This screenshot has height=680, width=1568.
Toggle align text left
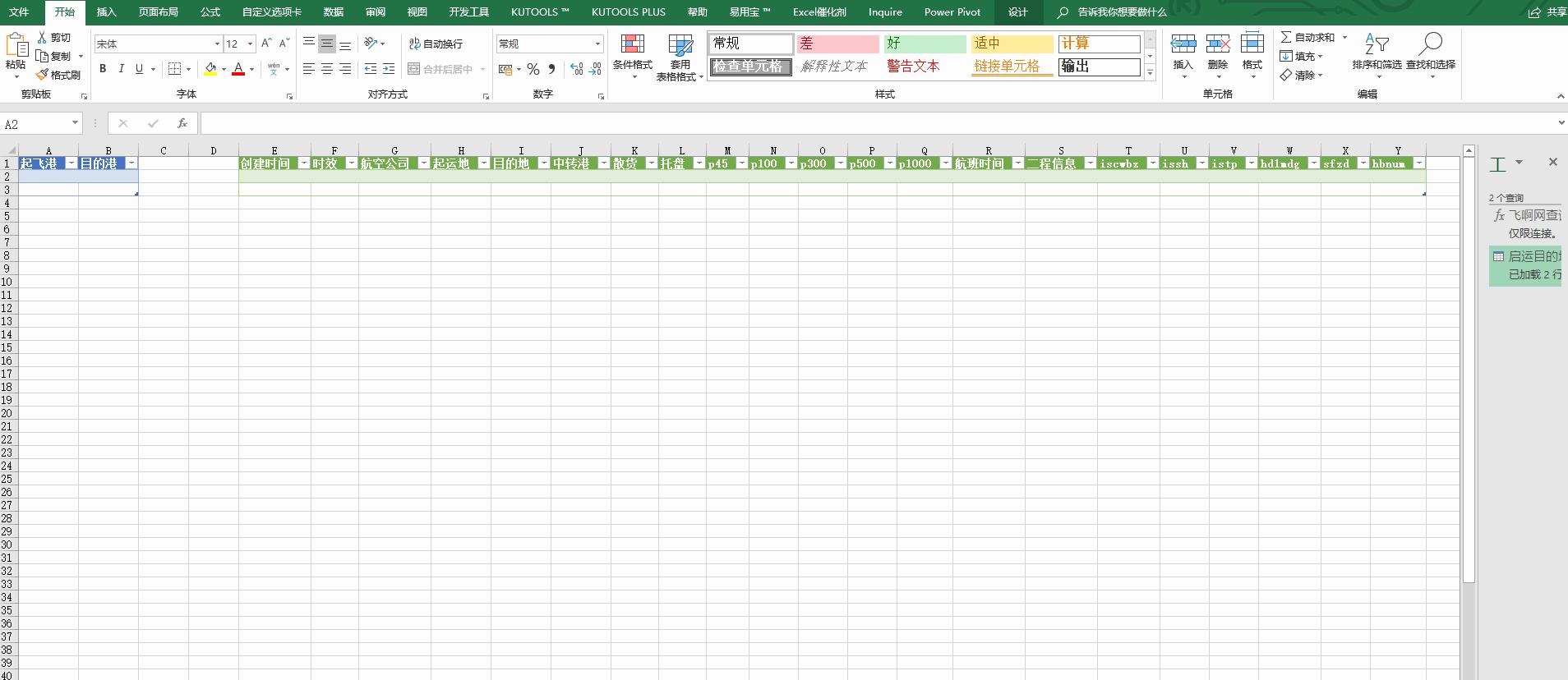(309, 69)
